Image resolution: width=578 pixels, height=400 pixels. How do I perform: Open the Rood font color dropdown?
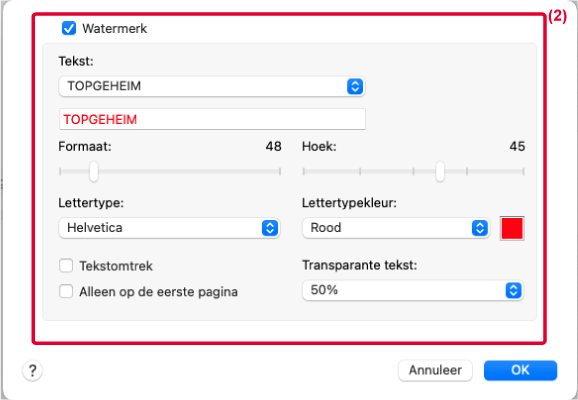pyautogui.click(x=396, y=228)
